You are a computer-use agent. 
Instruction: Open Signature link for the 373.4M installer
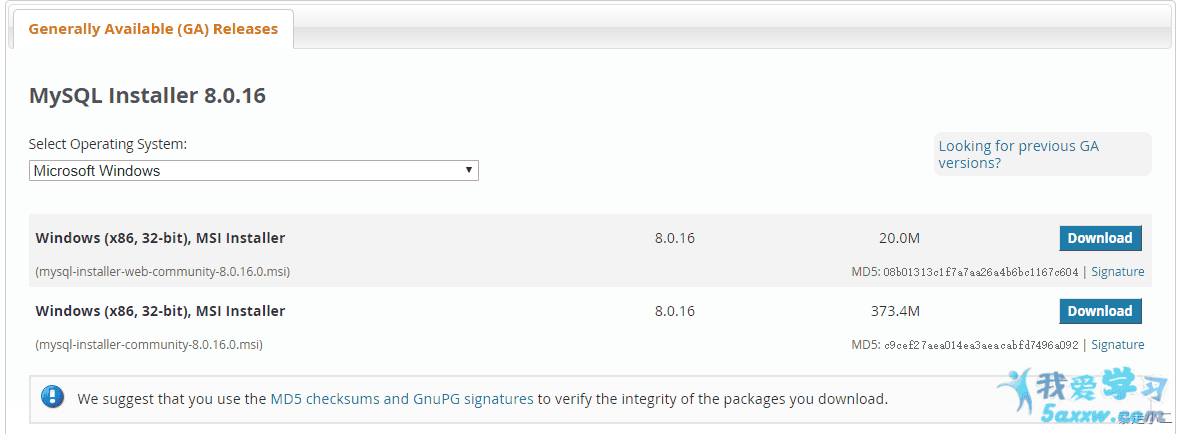click(1117, 344)
